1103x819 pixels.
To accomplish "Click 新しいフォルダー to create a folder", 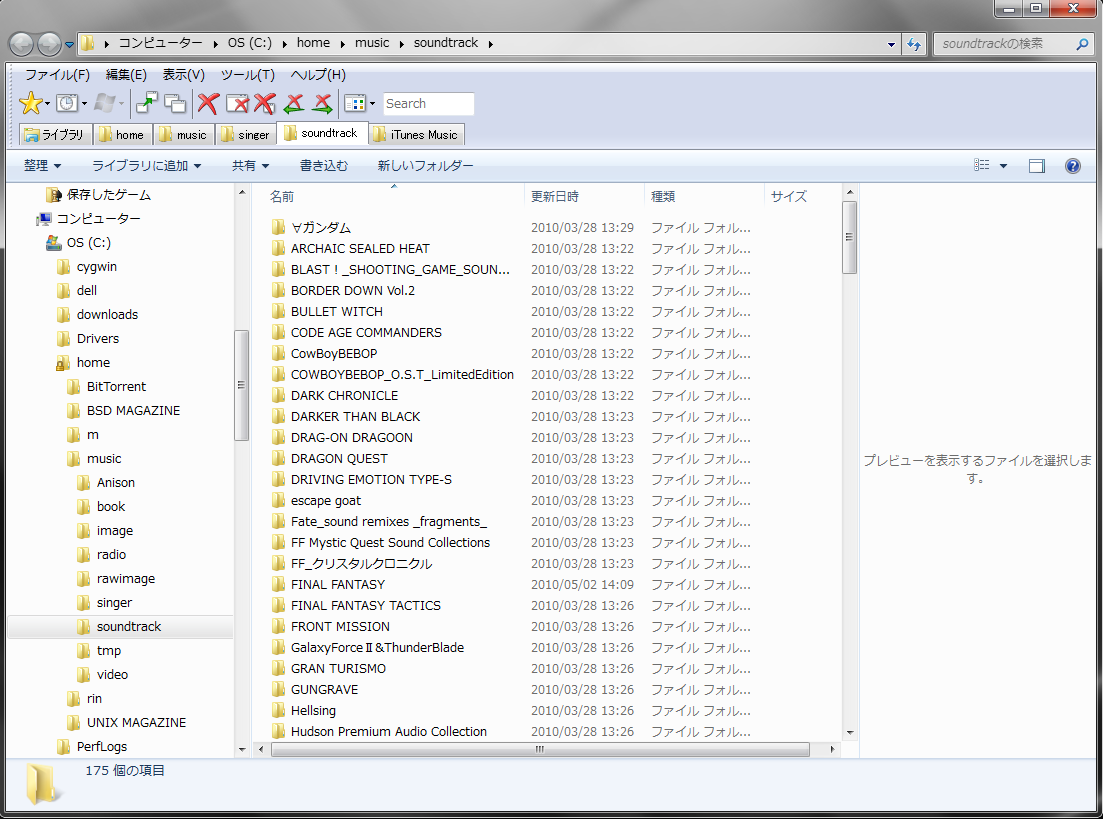I will coord(425,165).
